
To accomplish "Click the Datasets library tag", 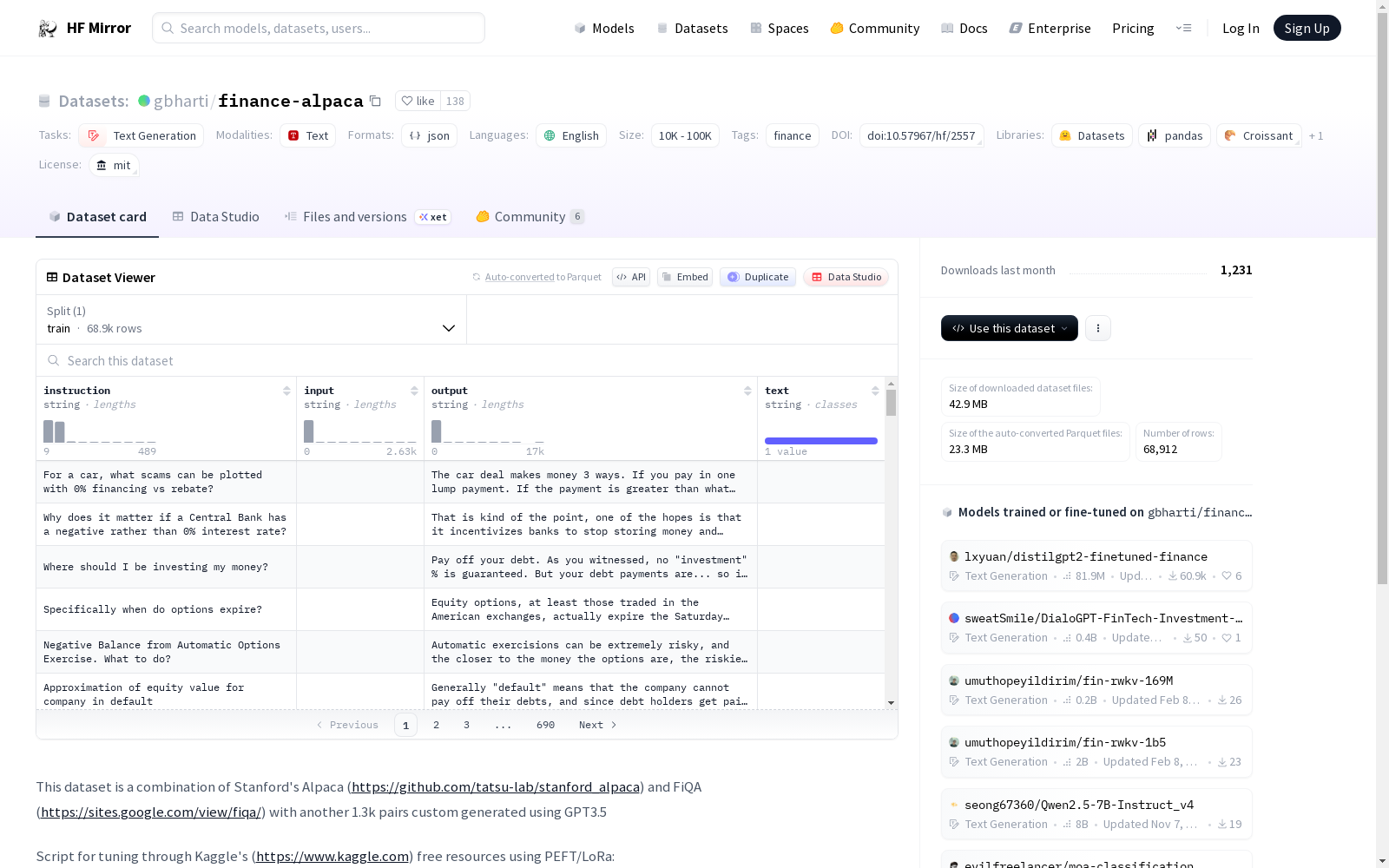I will click(1092, 135).
